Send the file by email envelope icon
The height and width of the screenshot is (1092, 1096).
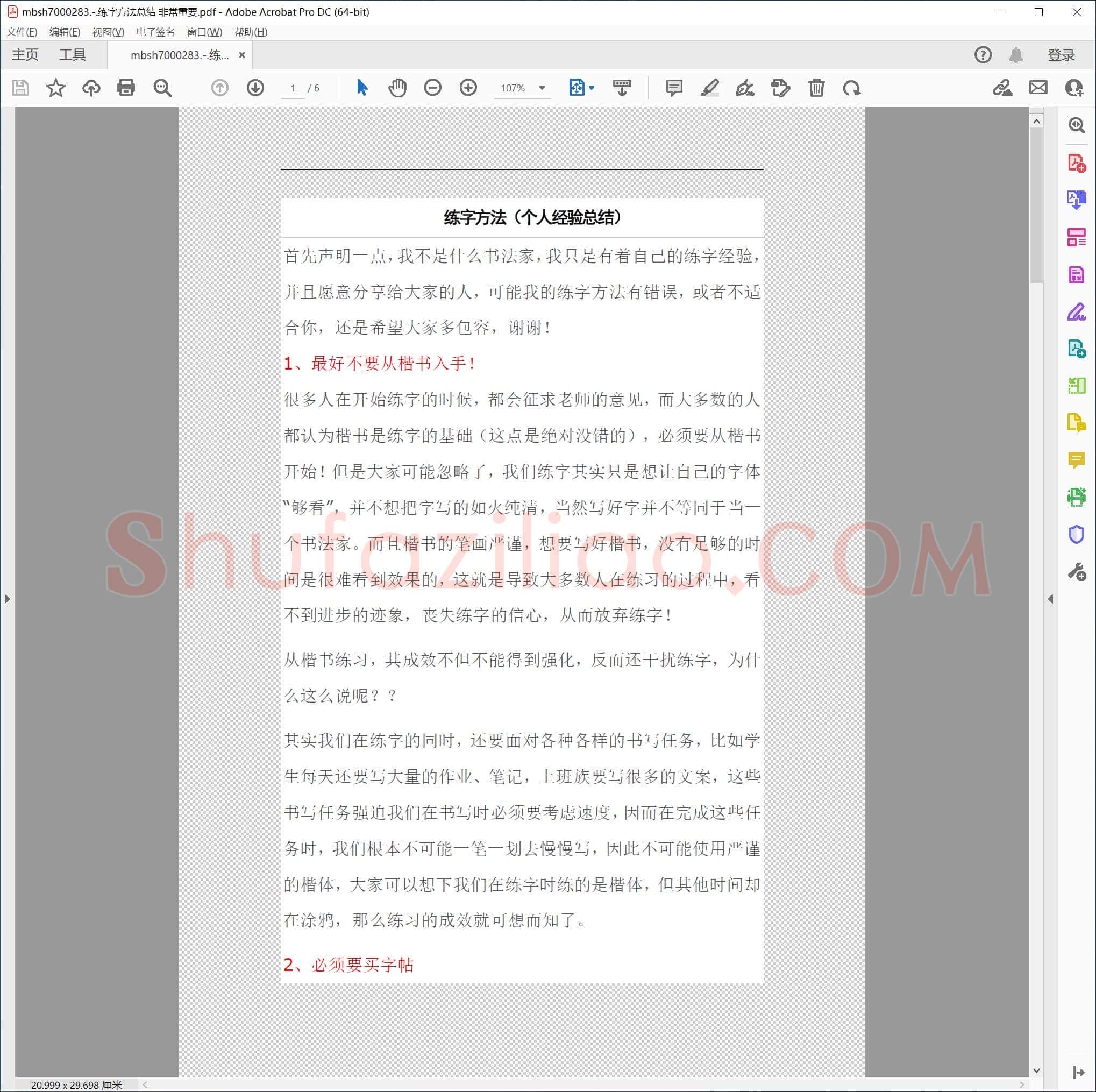[1038, 88]
